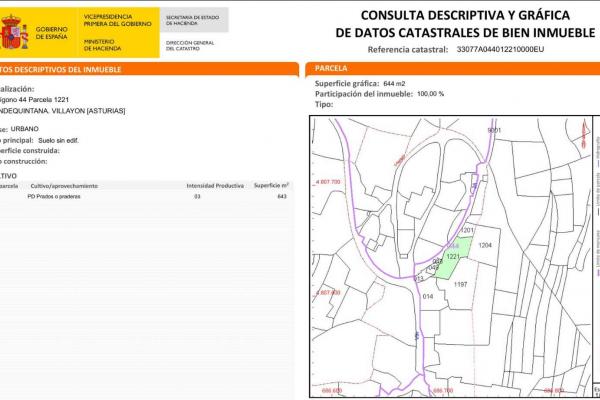
Task: Click the Dirección General del Catastro label
Action: pyautogui.click(x=192, y=45)
